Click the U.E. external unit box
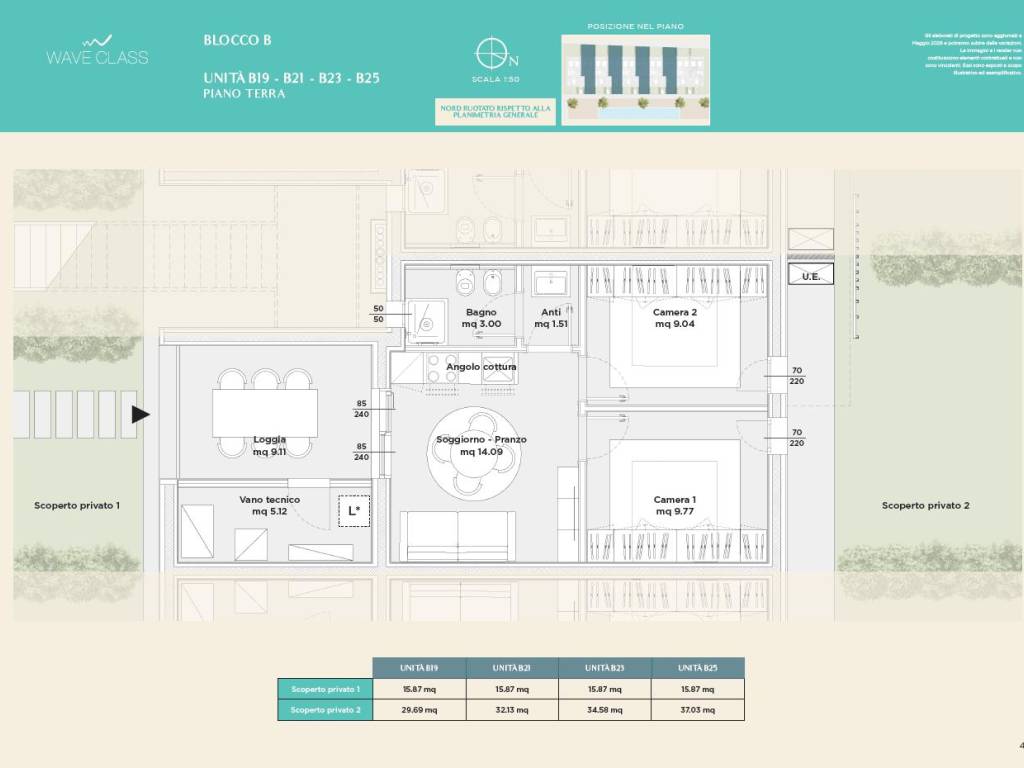This screenshot has width=1024, height=768. tap(810, 275)
